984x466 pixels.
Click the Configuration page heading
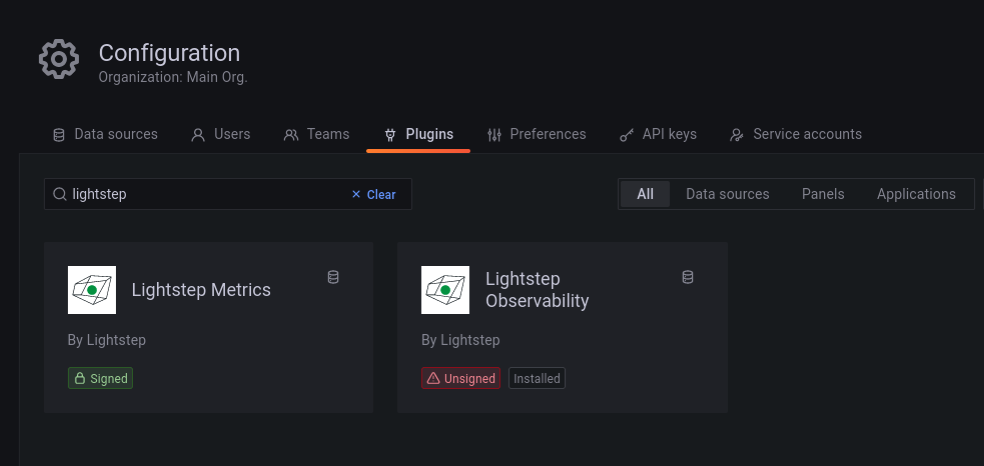(x=169, y=53)
